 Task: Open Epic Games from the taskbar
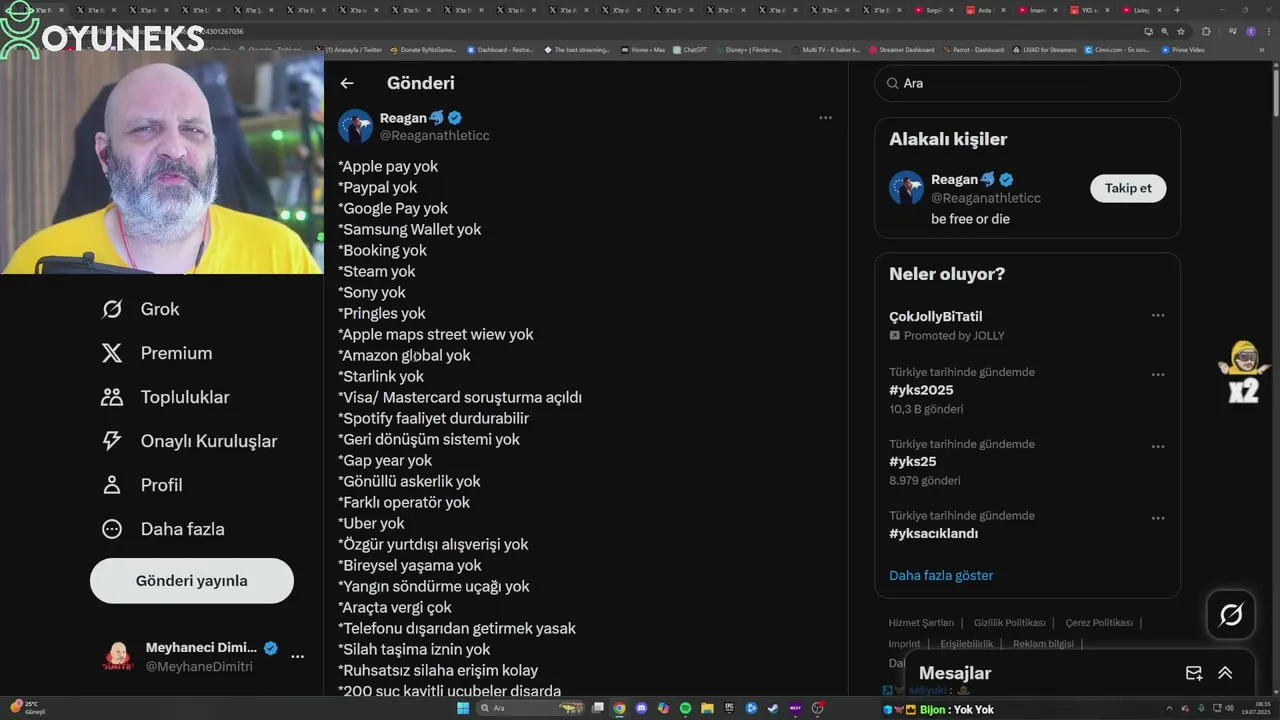point(729,708)
